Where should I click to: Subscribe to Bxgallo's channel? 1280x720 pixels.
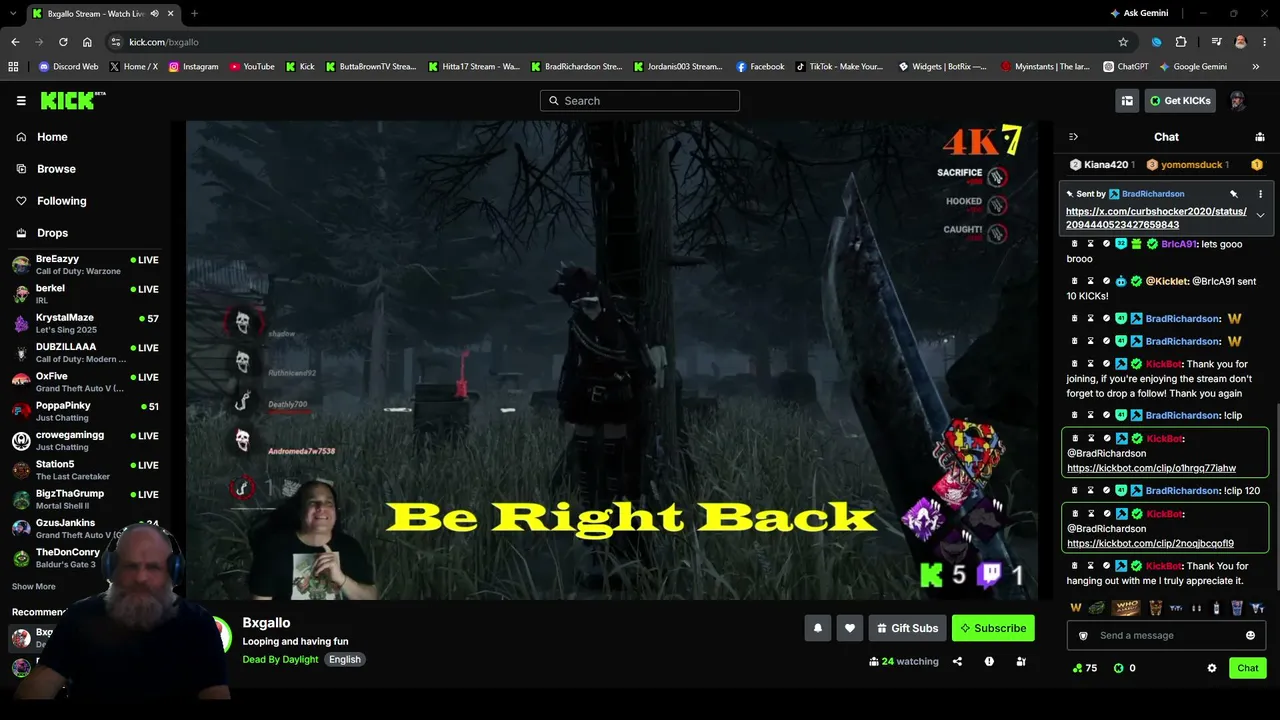(993, 628)
